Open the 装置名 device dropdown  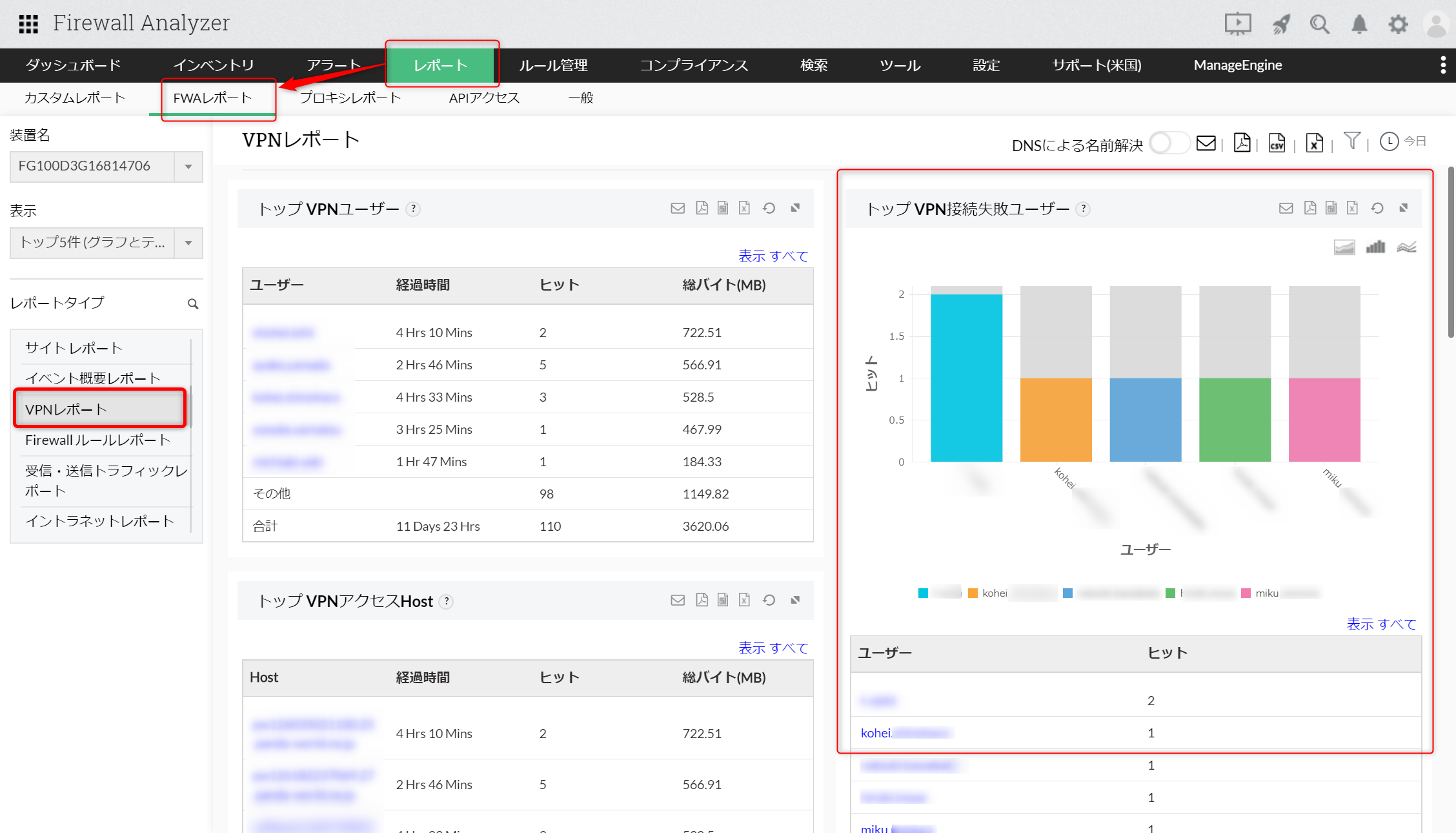point(188,167)
